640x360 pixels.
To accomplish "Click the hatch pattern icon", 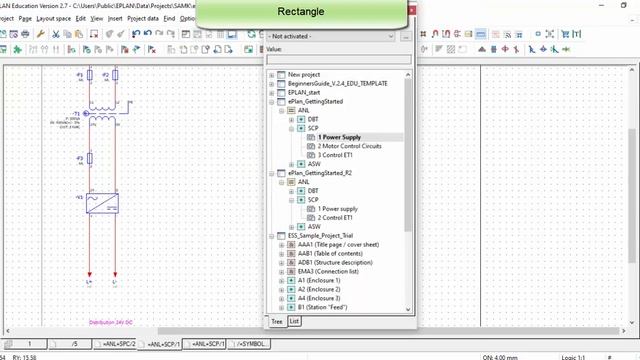I will tap(451, 50).
